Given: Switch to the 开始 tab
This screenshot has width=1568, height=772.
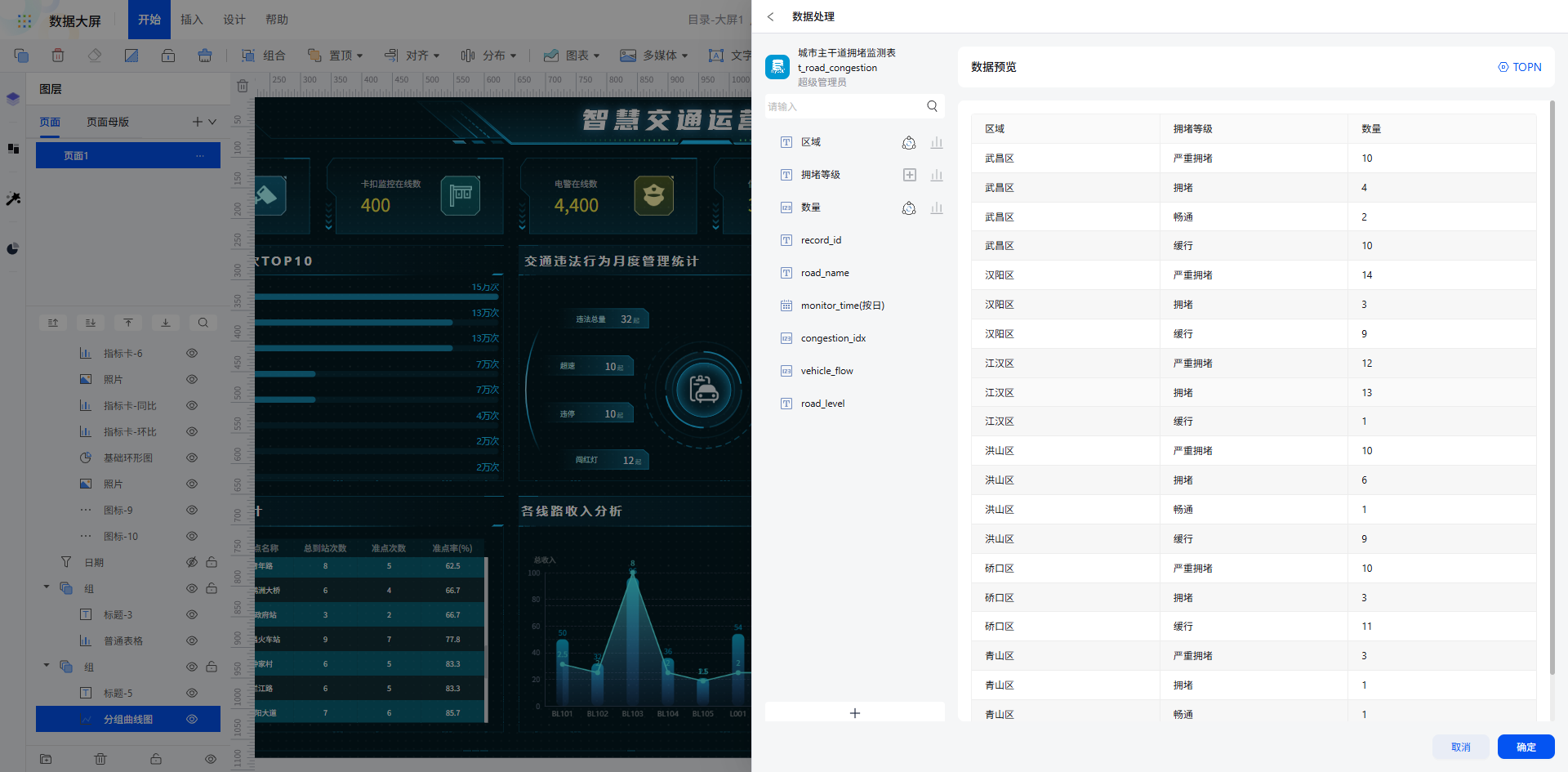Looking at the screenshot, I should (149, 20).
